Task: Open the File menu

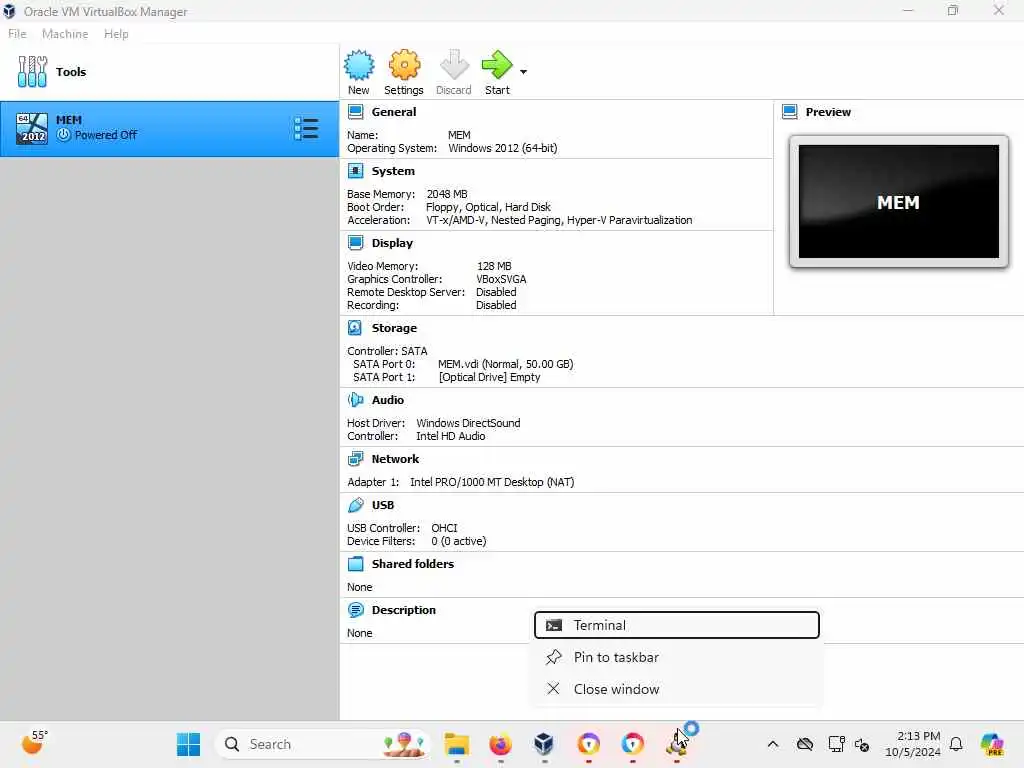Action: click(17, 34)
